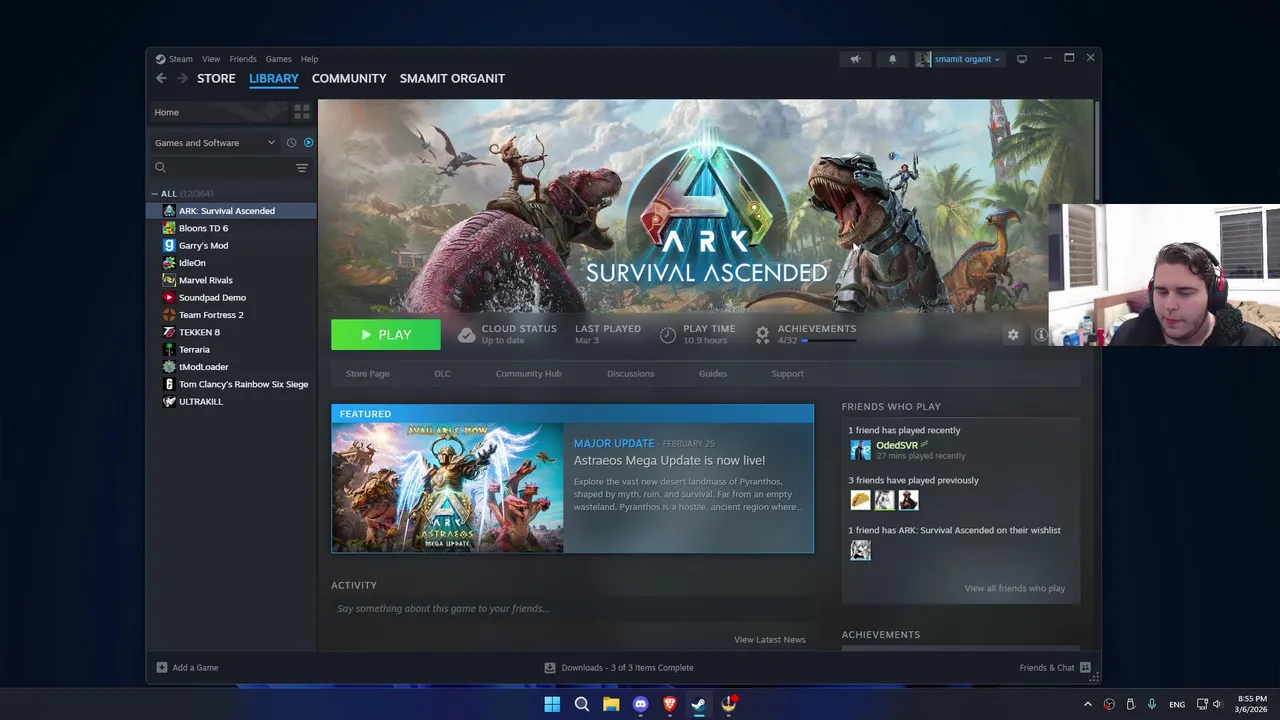Open the Windows Start menu

[x=552, y=704]
